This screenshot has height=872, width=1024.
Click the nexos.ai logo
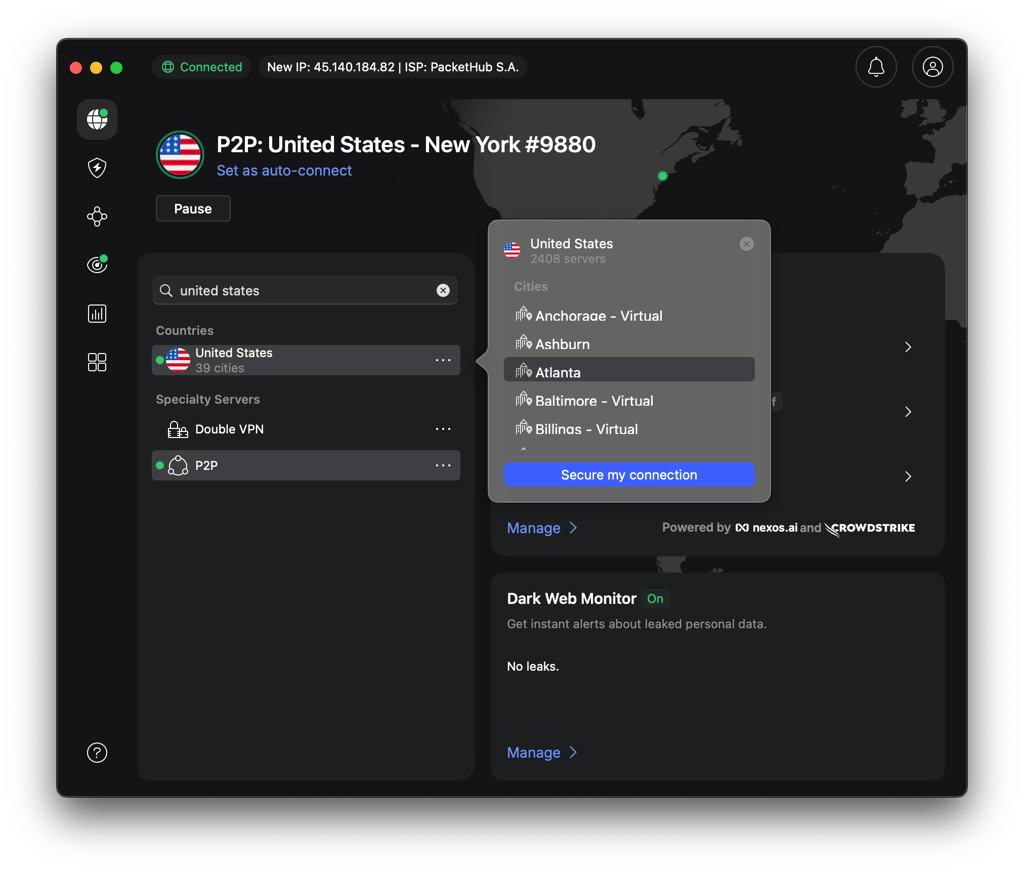point(766,528)
